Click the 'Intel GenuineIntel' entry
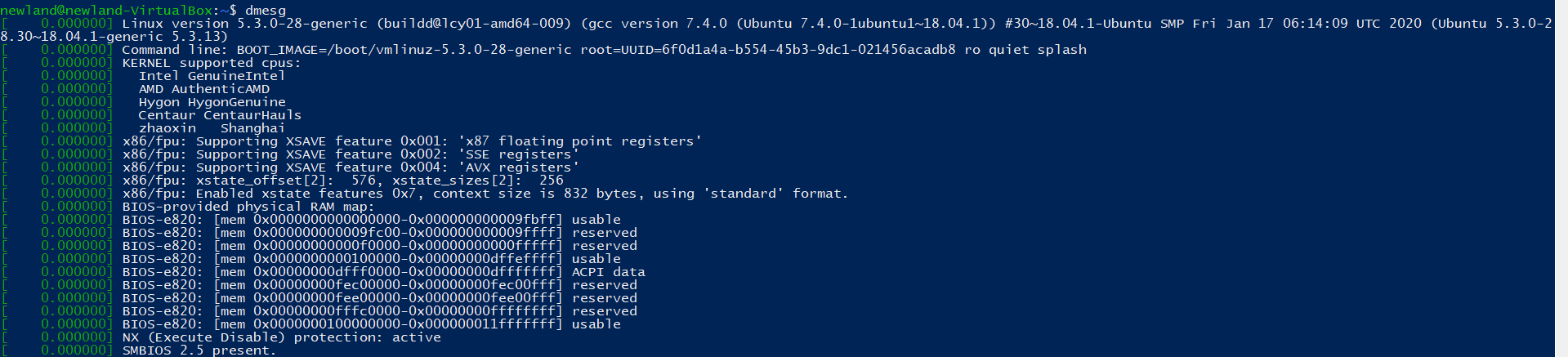This screenshot has width=1568, height=357. tap(212, 75)
